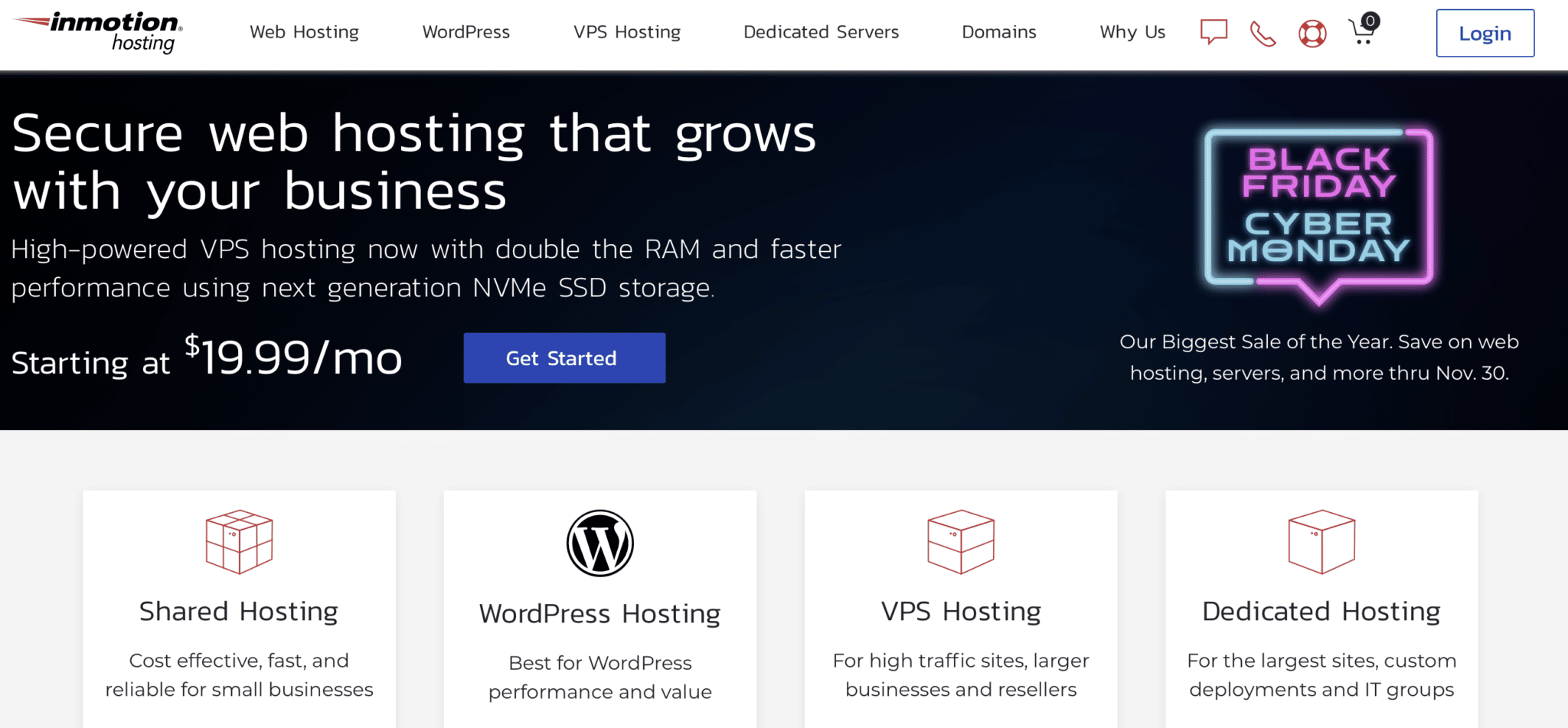
Task: Click the phone contact icon
Action: pyautogui.click(x=1263, y=33)
